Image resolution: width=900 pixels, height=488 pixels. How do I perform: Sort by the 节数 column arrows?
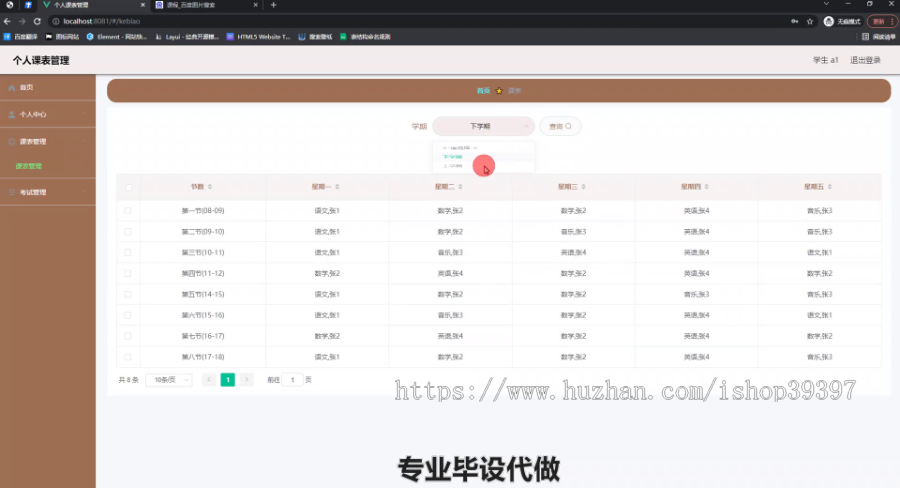210,187
